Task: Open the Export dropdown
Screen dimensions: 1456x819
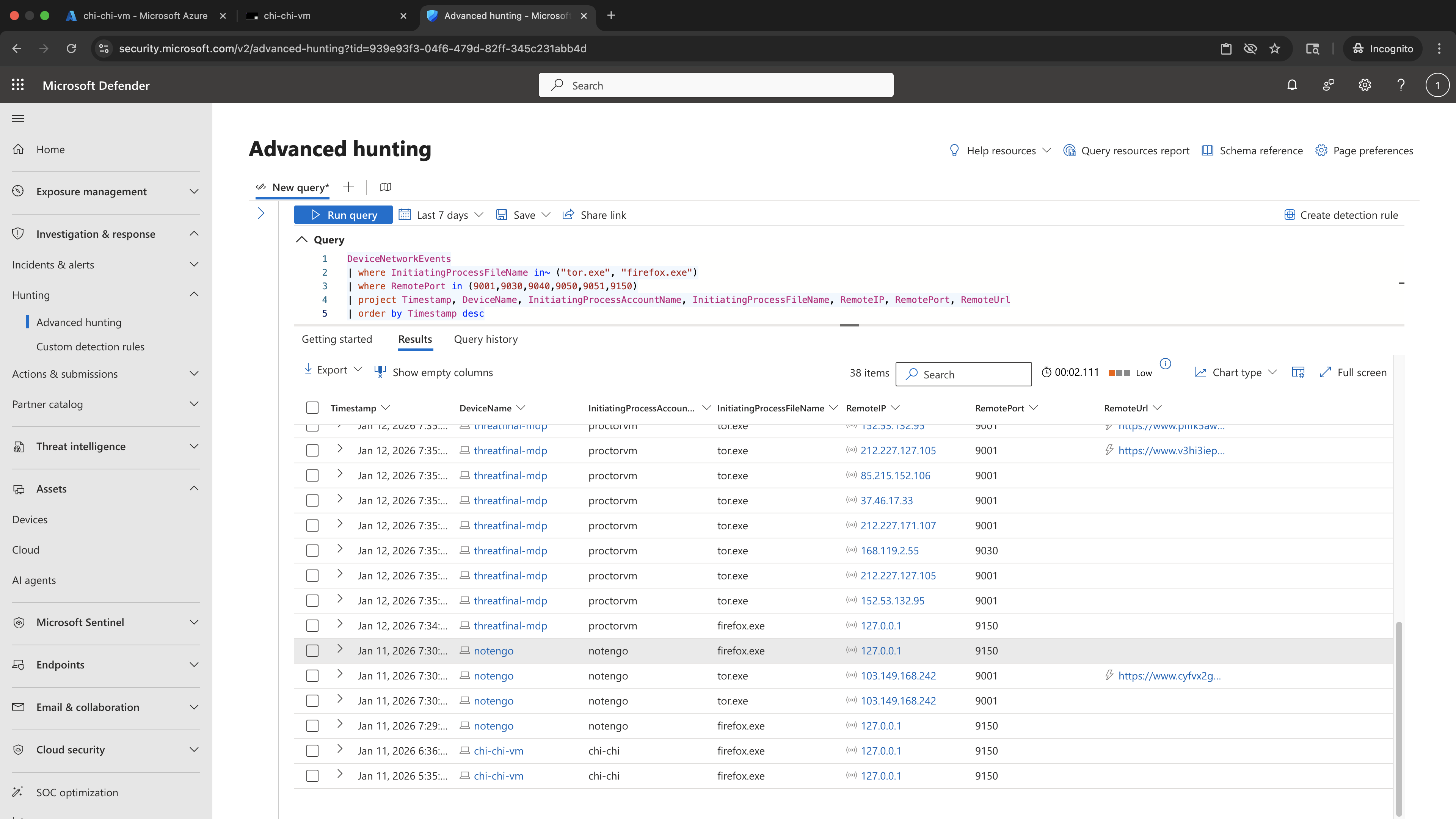Action: 333,370
